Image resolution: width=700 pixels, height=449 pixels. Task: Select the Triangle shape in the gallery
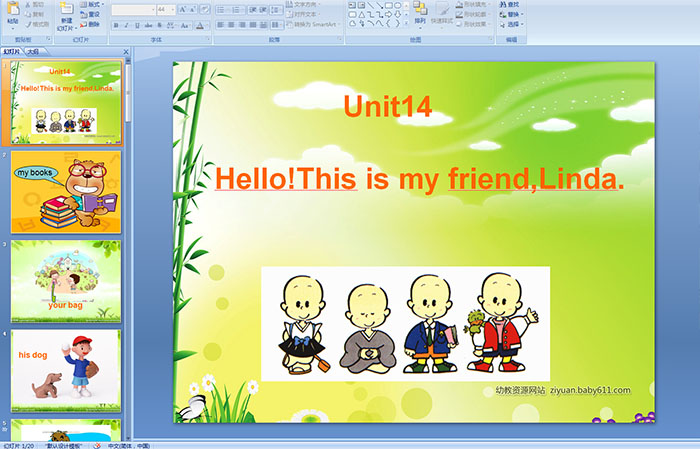(x=361, y=14)
